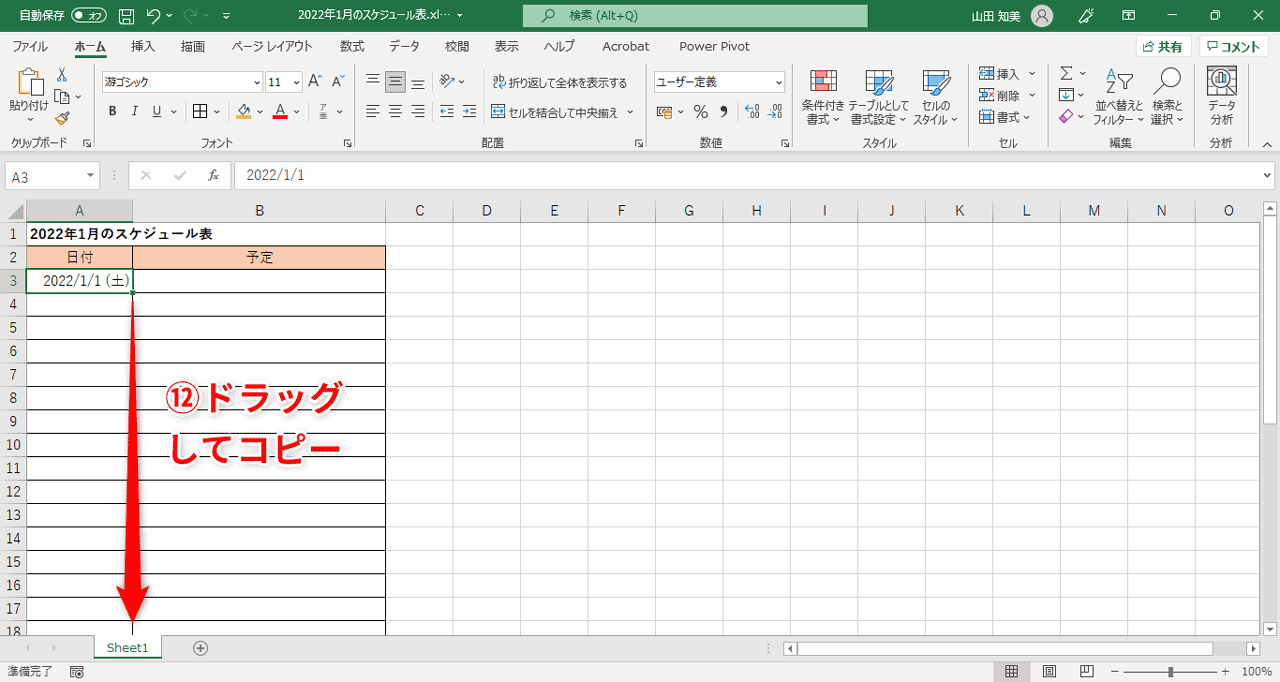Click the text orientation icon

tap(447, 82)
